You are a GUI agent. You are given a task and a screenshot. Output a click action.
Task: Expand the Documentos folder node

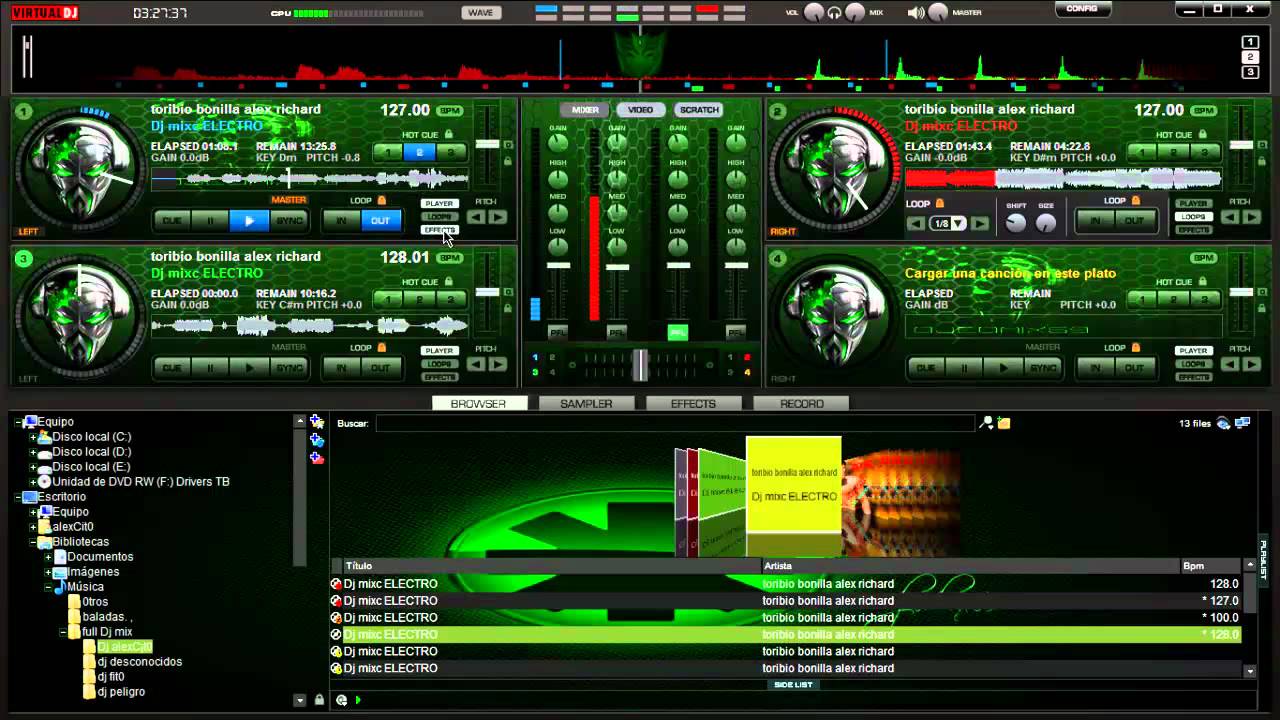point(48,557)
